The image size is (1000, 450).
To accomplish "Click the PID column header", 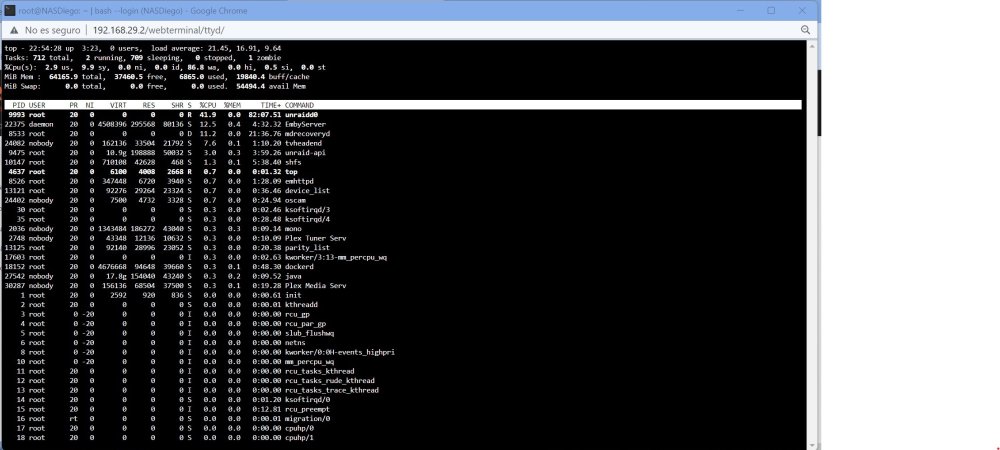I will coord(19,105).
